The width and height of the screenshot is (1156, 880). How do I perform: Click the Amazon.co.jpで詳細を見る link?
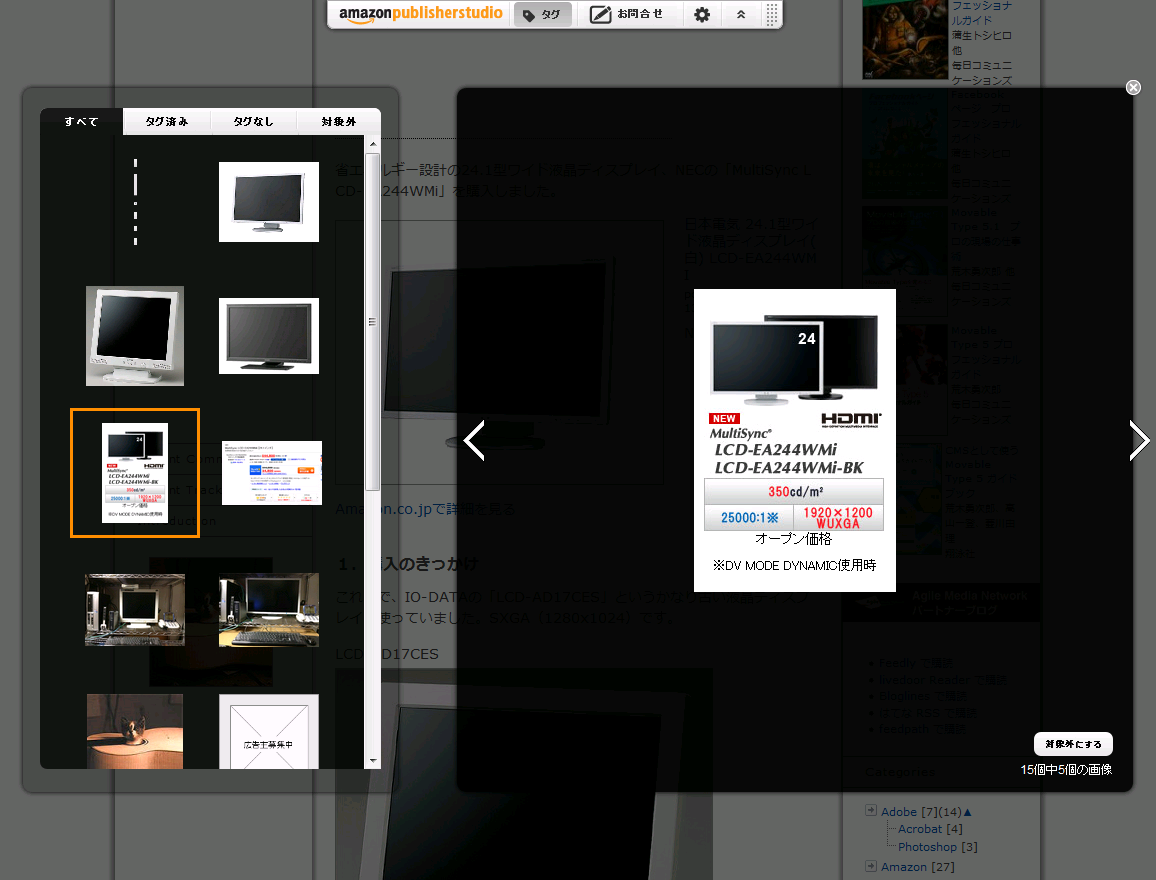coord(425,509)
